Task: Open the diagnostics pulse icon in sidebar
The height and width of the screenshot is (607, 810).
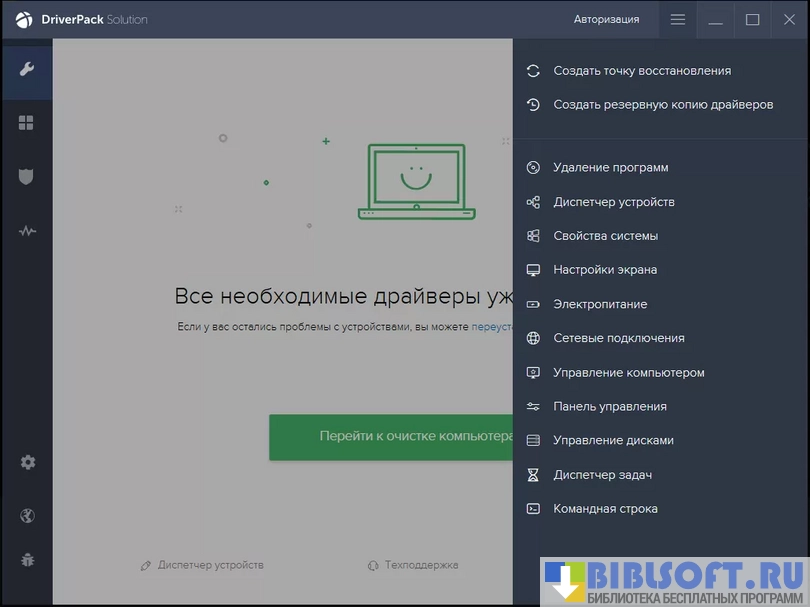Action: [x=27, y=231]
